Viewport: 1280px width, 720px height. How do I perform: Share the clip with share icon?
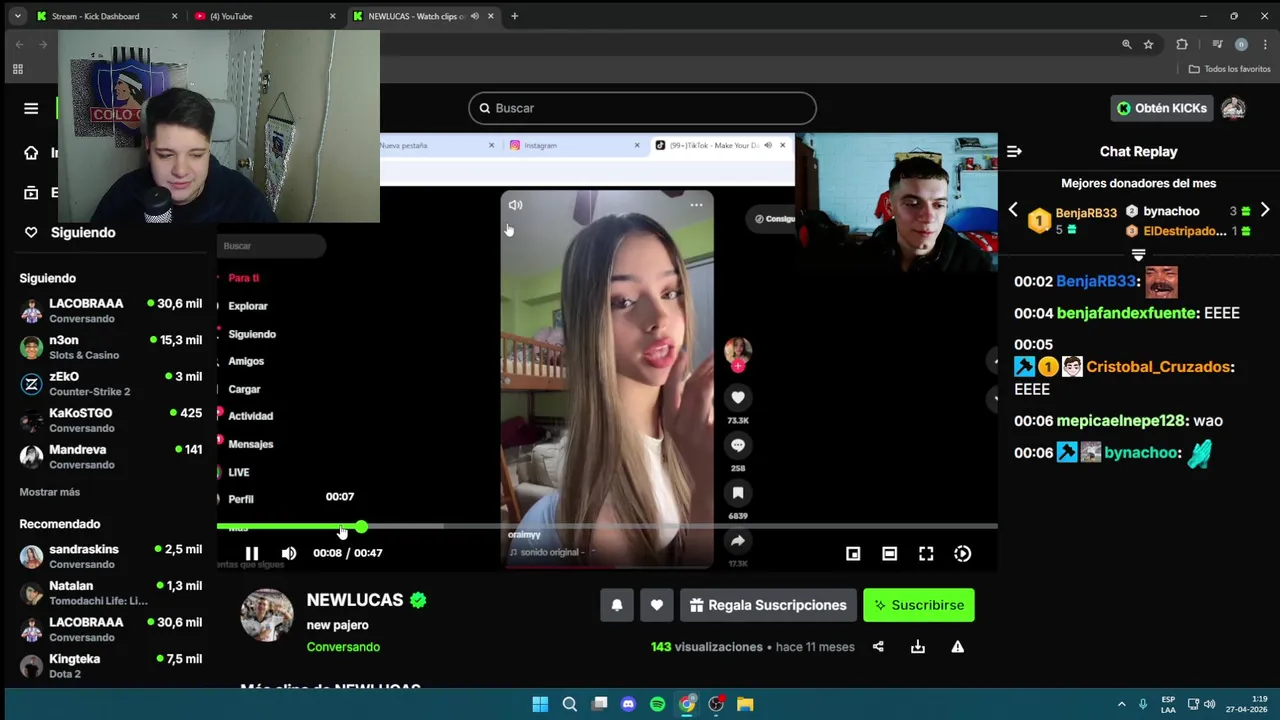(x=878, y=647)
